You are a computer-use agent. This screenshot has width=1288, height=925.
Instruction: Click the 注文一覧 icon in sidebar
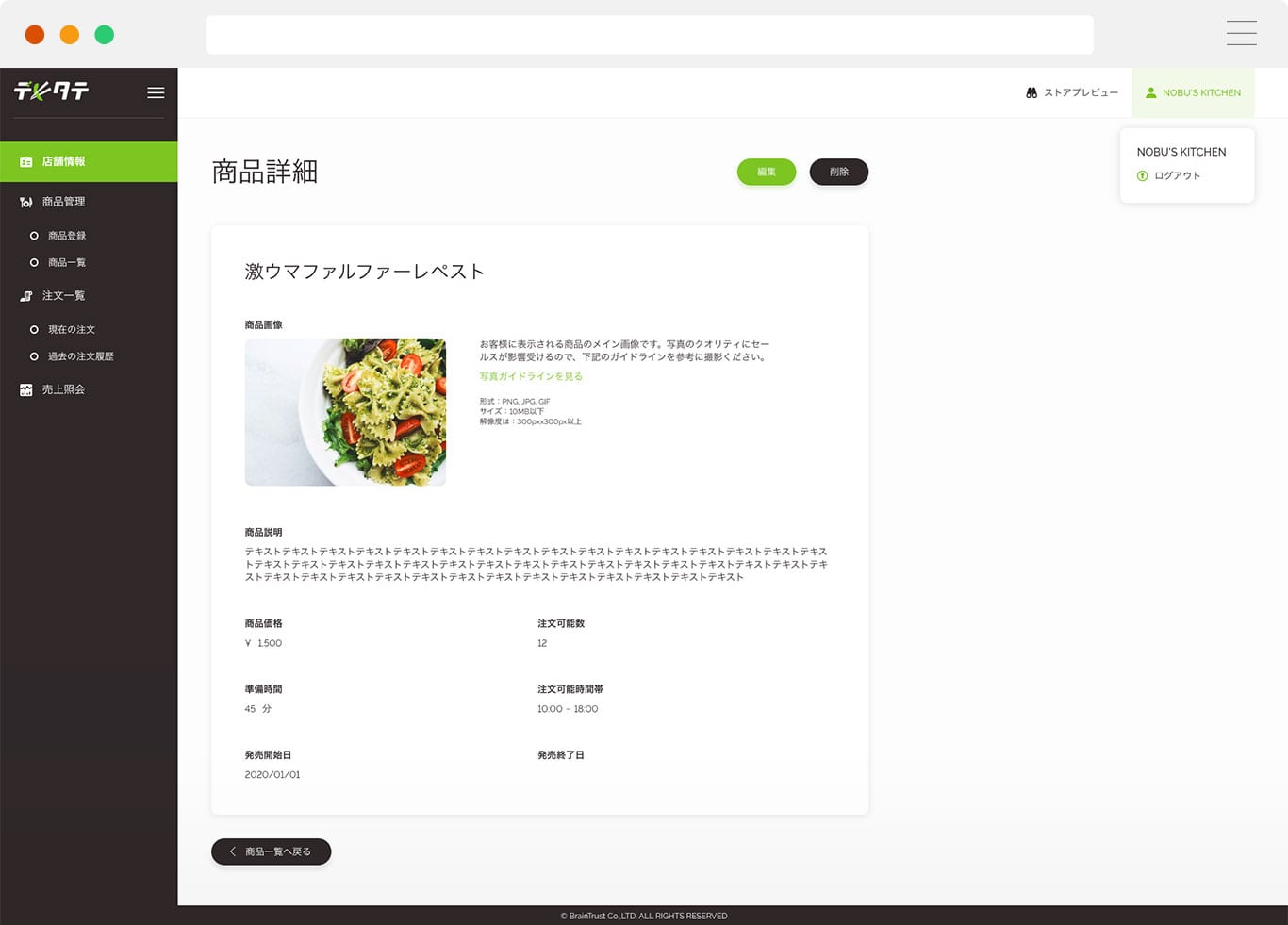[x=26, y=296]
